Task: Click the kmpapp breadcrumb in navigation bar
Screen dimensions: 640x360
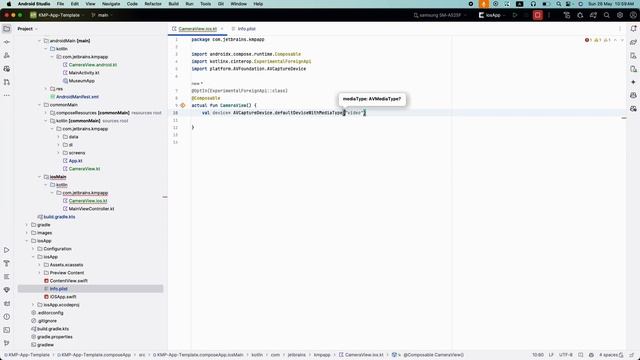Action: [x=322, y=355]
